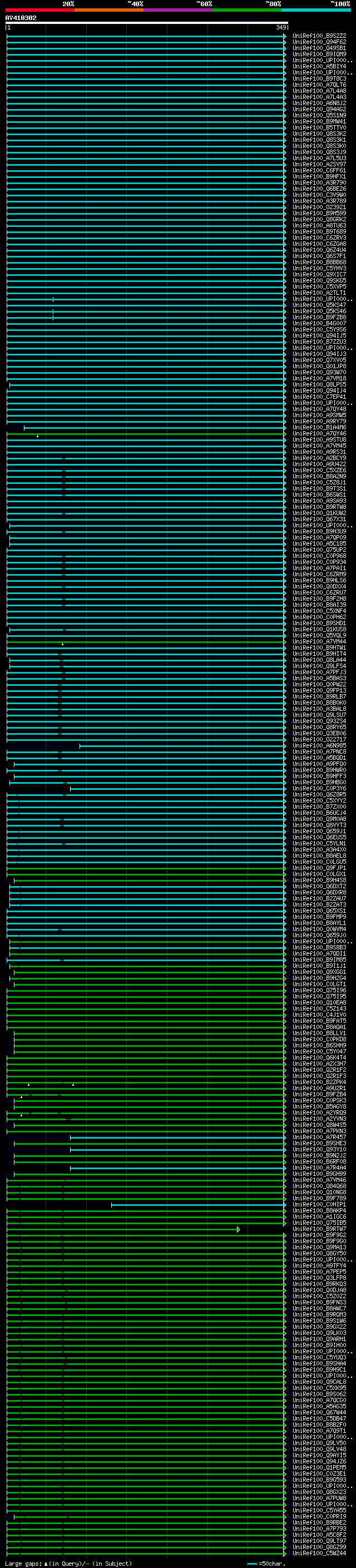This screenshot has height=1568, width=356.
Task: Click the green ~80% identity color segment
Action: [x=247, y=10]
